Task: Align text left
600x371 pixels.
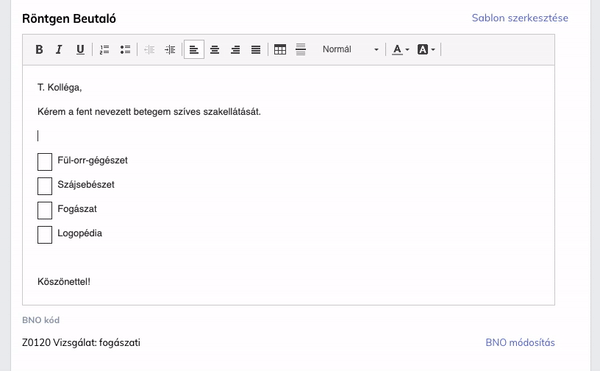Action: [194, 49]
